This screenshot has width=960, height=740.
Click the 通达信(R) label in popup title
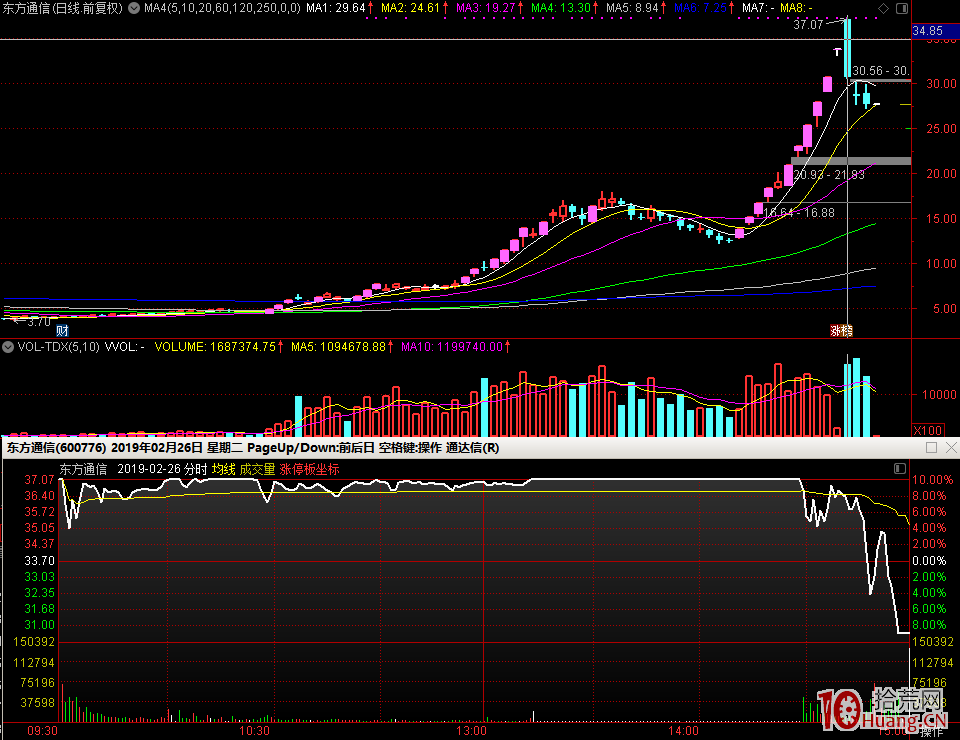click(472, 448)
